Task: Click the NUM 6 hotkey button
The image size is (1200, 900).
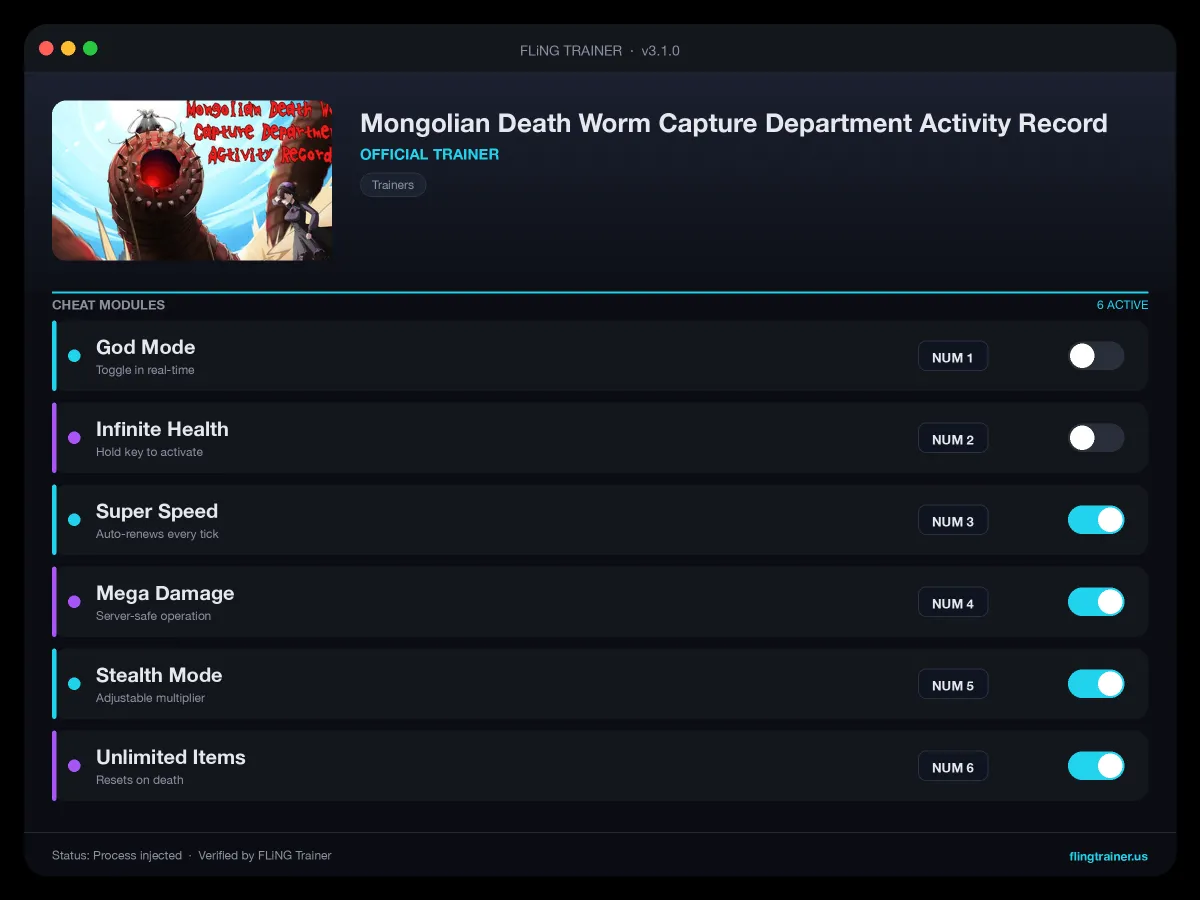Action: [x=953, y=767]
